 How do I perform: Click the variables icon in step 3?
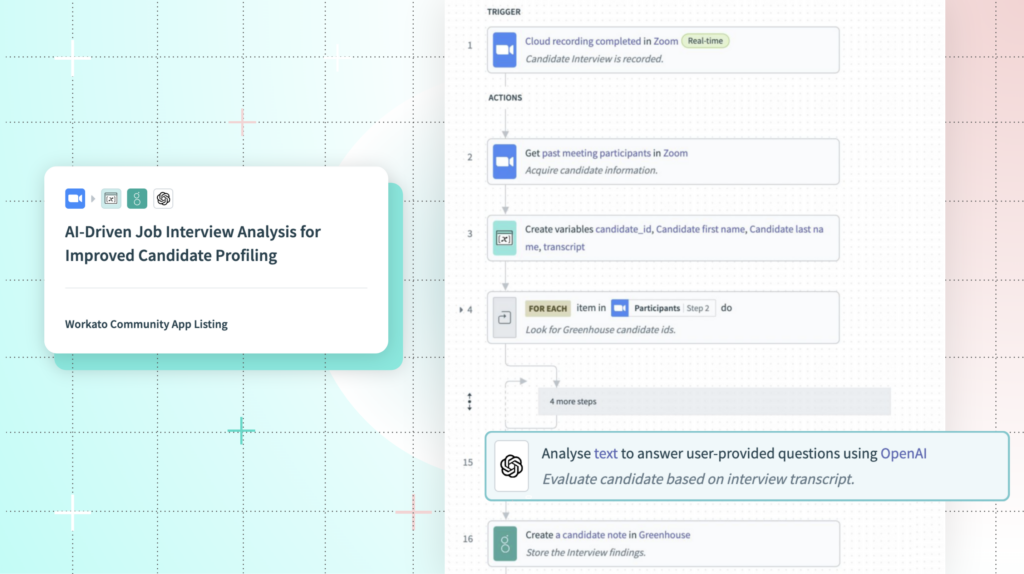(x=504, y=238)
